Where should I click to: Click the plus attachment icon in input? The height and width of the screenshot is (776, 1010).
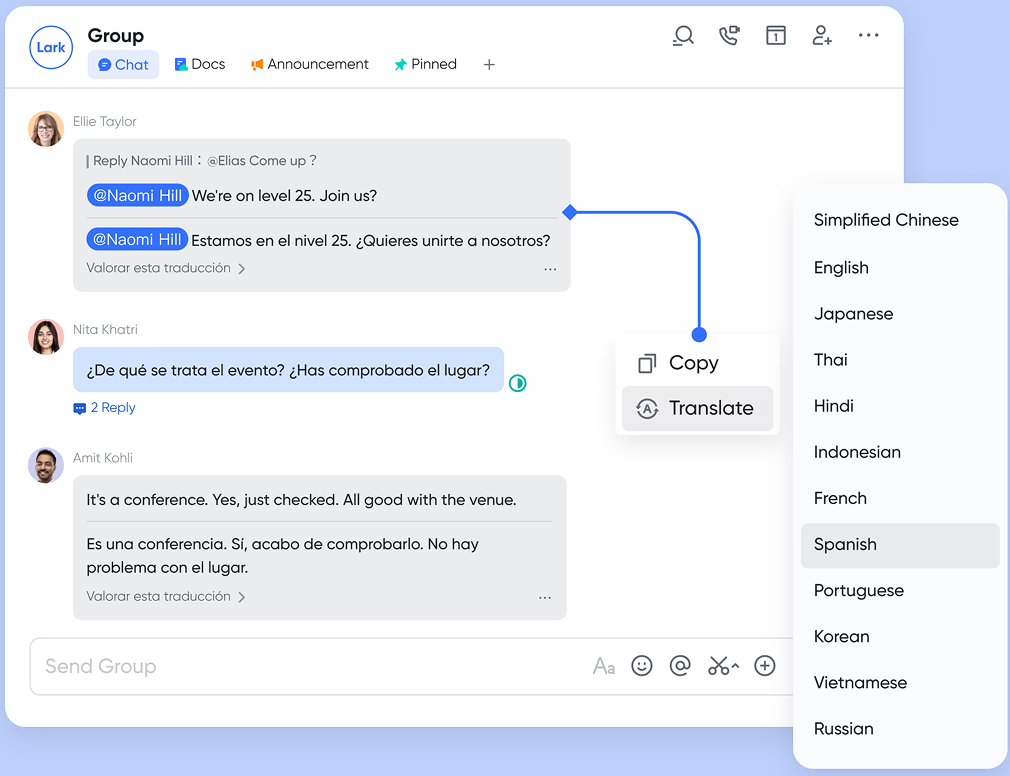coord(765,666)
